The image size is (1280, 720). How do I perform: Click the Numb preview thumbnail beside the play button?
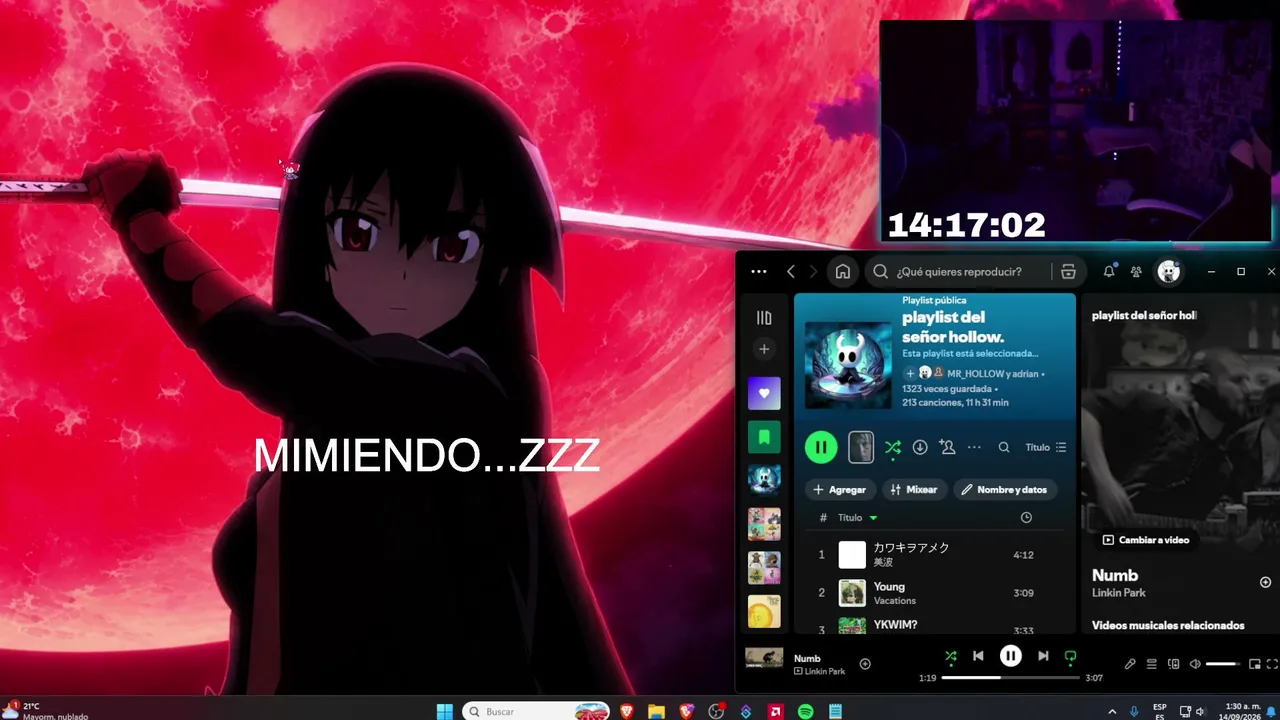click(861, 447)
